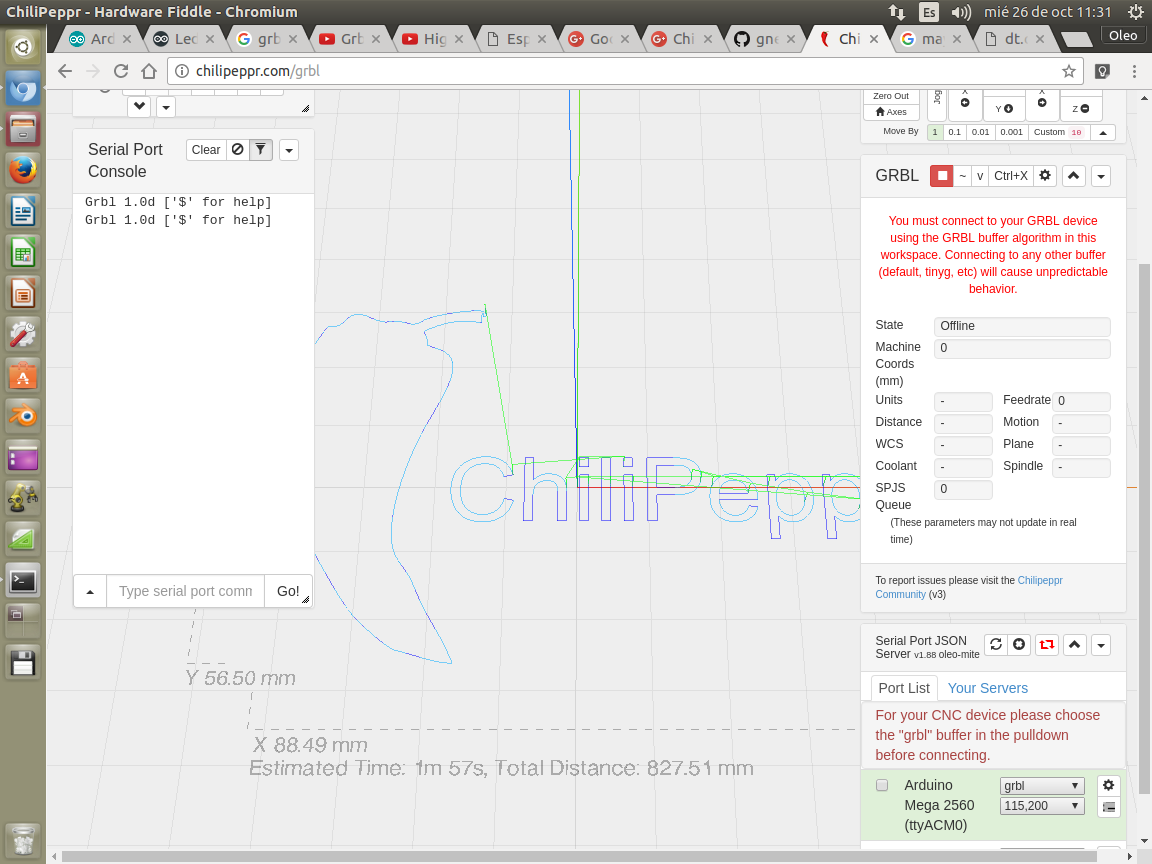Bookmark page with the star icon

(x=1068, y=72)
